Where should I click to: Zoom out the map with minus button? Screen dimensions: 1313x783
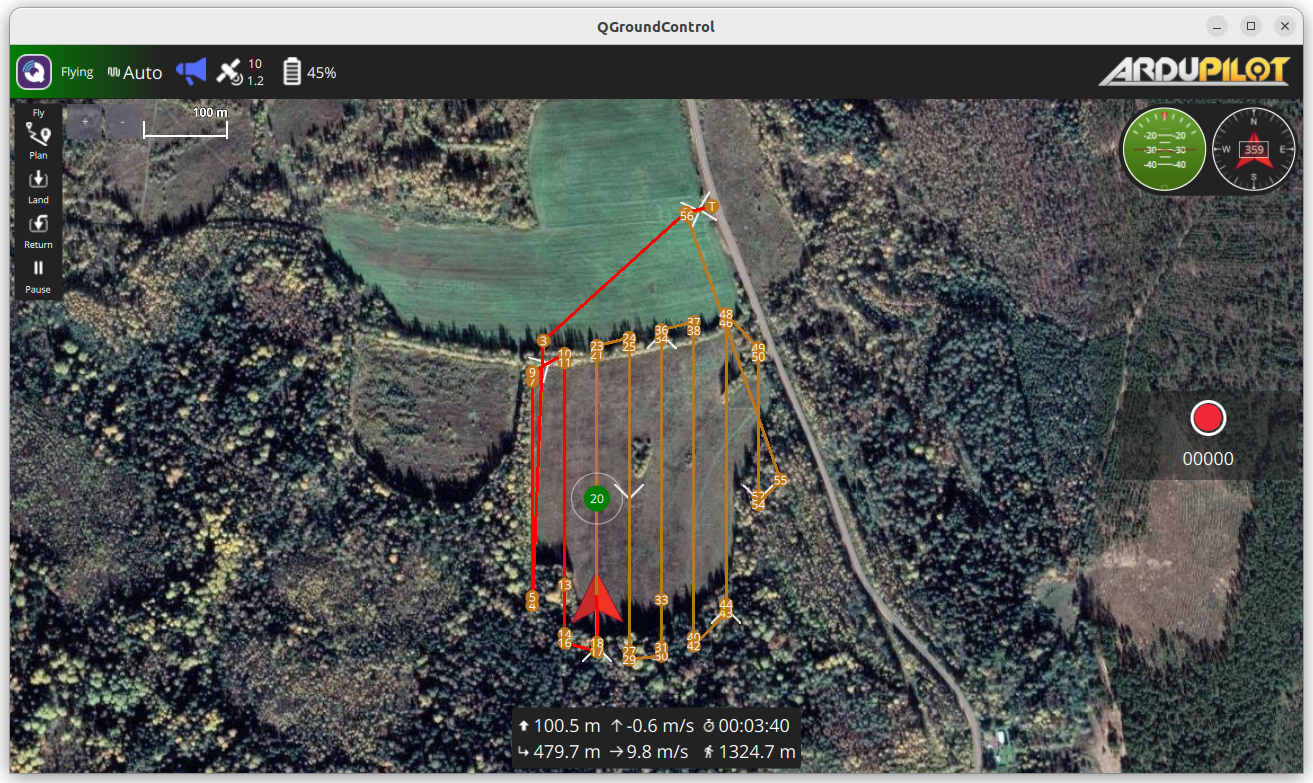point(122,122)
